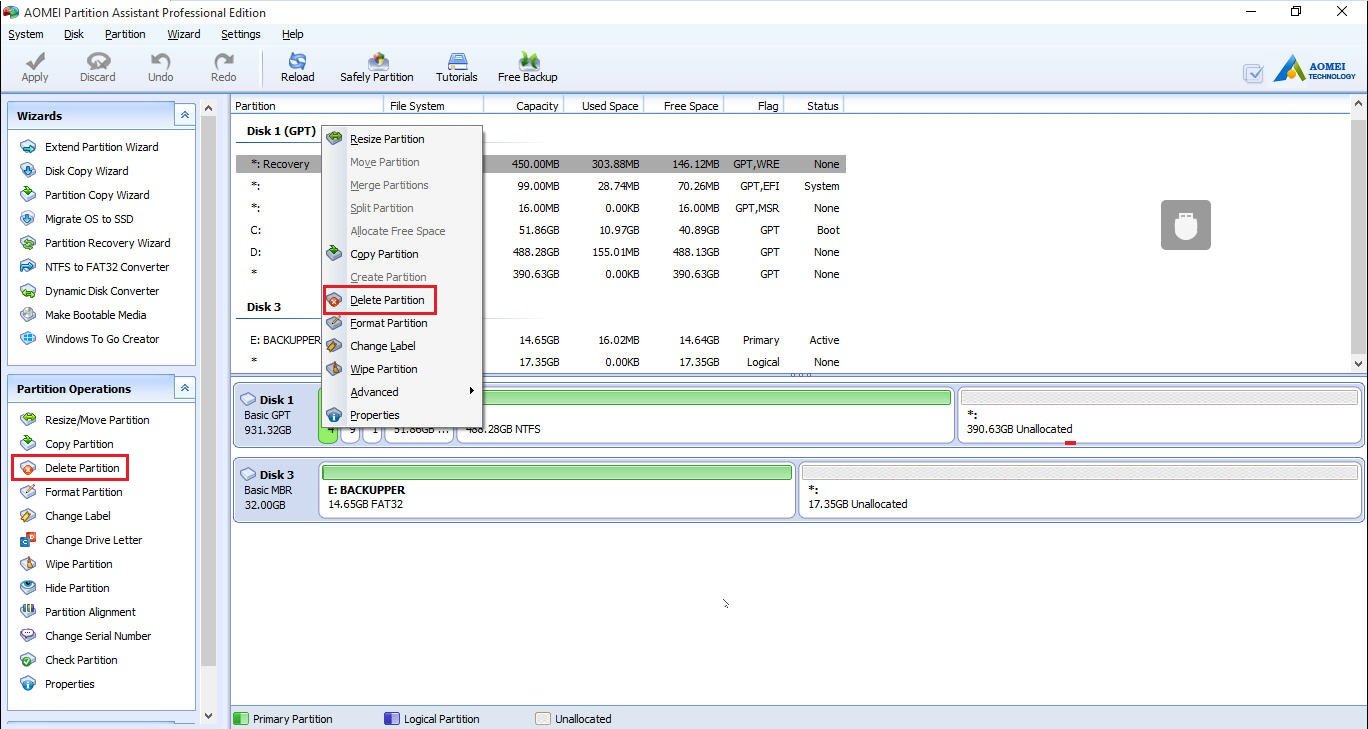Select the 390.63GB Unallocated block on Disk 1
The height and width of the screenshot is (729, 1368).
coord(1160,414)
